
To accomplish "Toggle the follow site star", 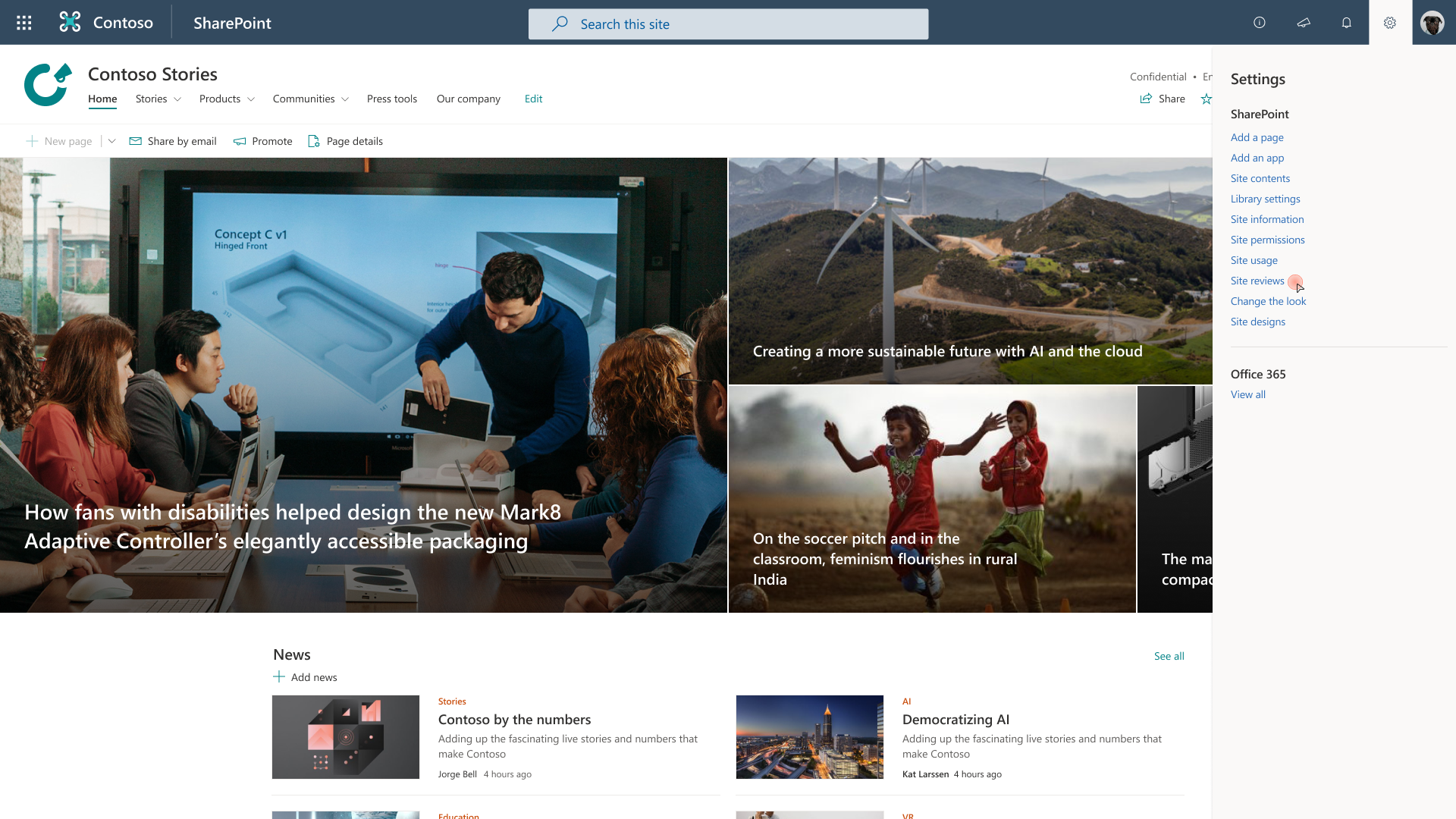I will coord(1206,99).
